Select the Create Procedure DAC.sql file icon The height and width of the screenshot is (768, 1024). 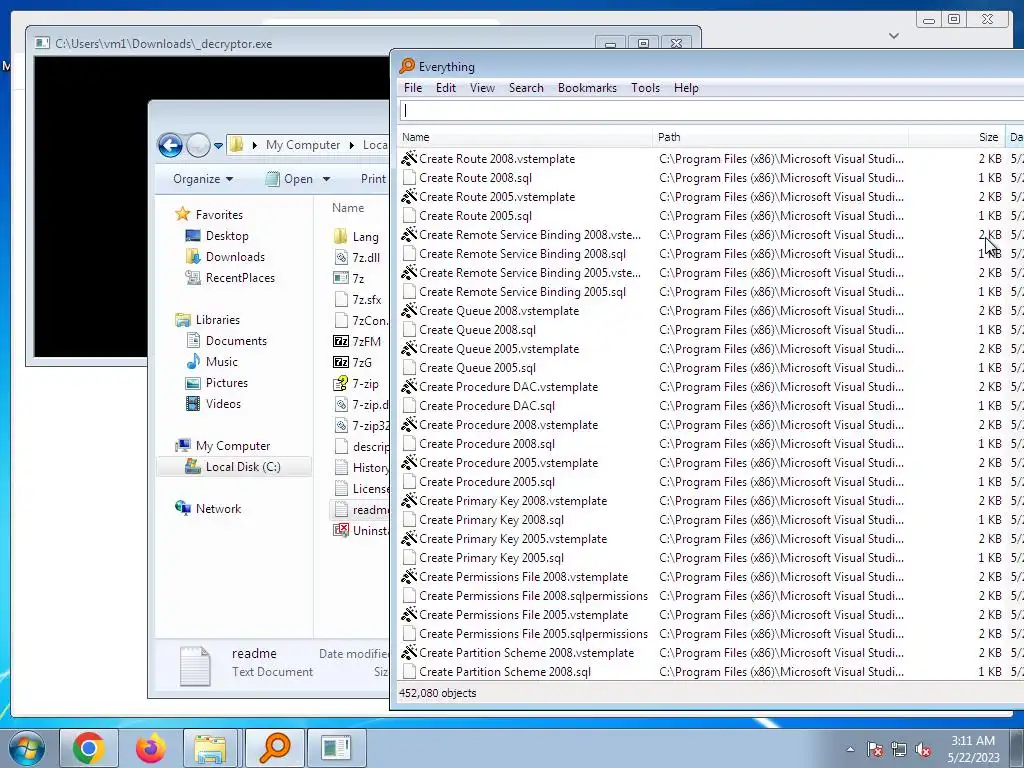[x=409, y=406]
